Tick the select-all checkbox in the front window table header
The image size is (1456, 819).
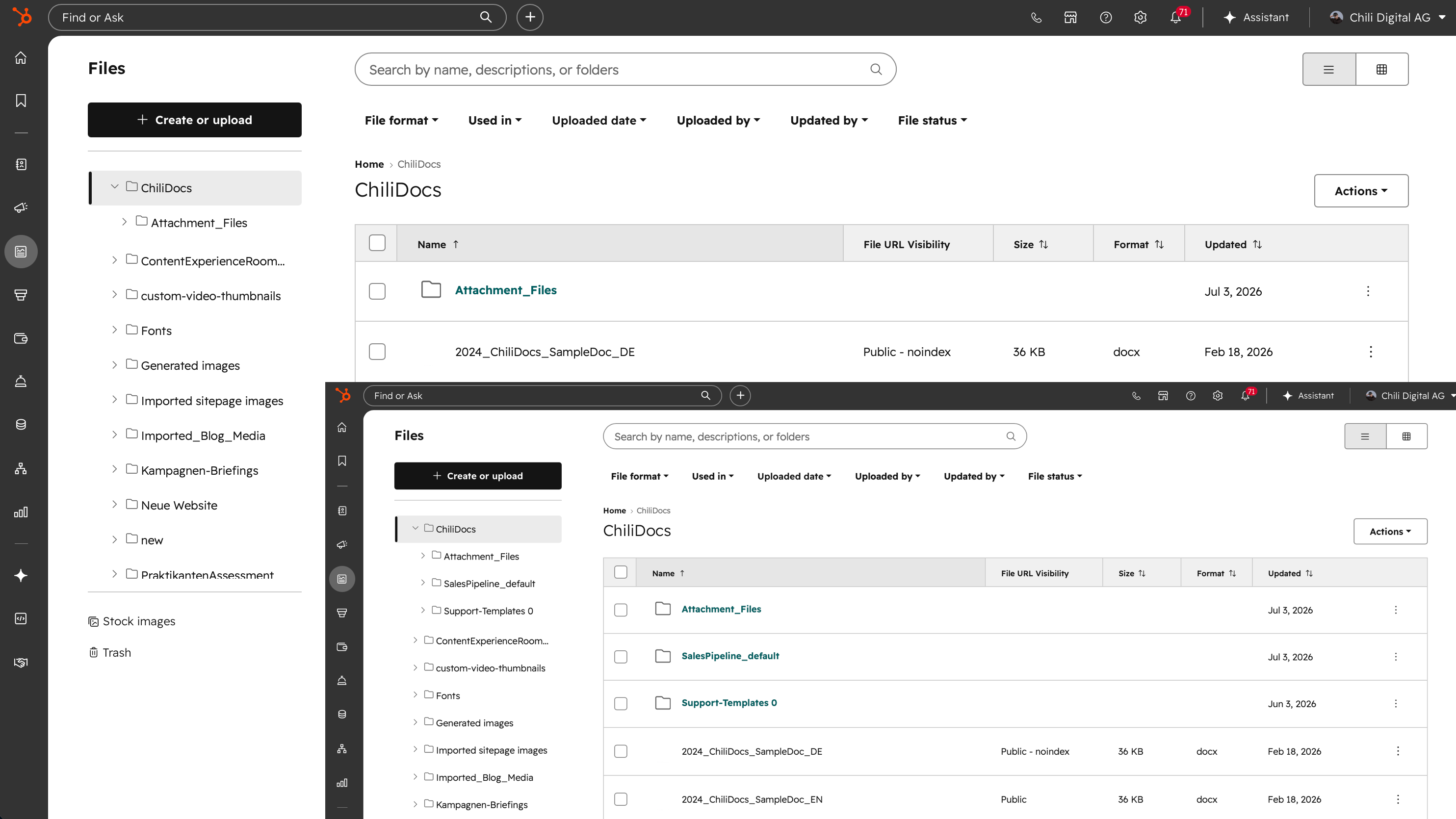tap(621, 572)
